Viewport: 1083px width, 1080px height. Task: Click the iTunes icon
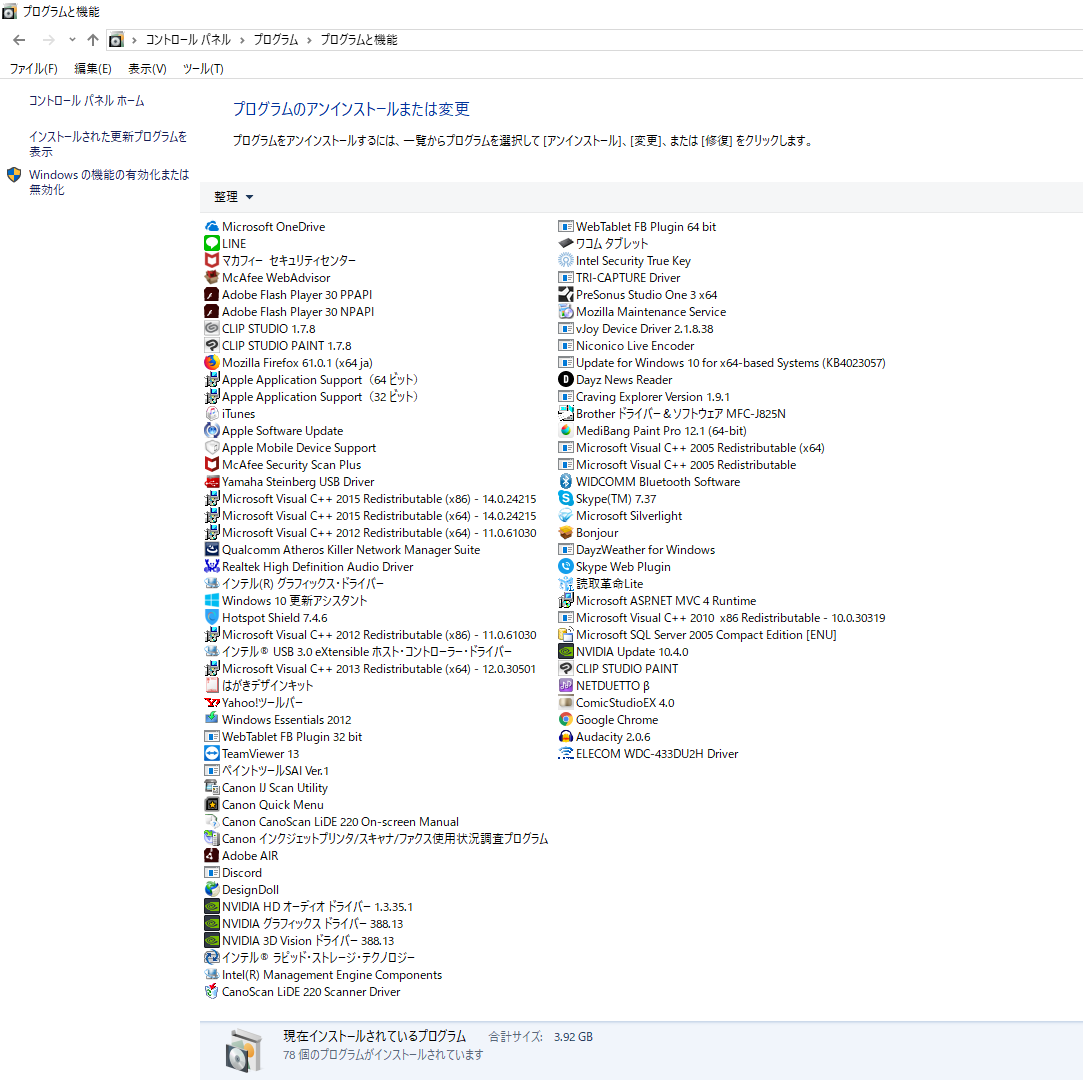(x=212, y=414)
